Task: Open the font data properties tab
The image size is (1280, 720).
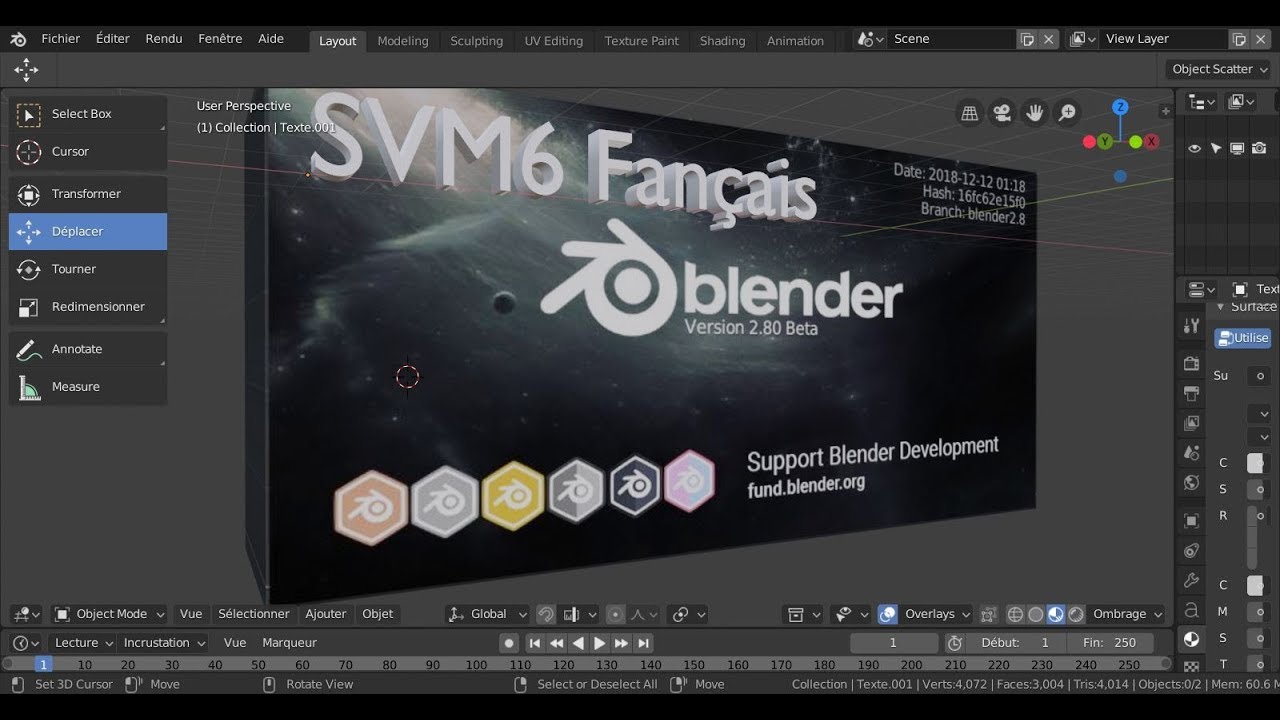Action: click(1191, 610)
